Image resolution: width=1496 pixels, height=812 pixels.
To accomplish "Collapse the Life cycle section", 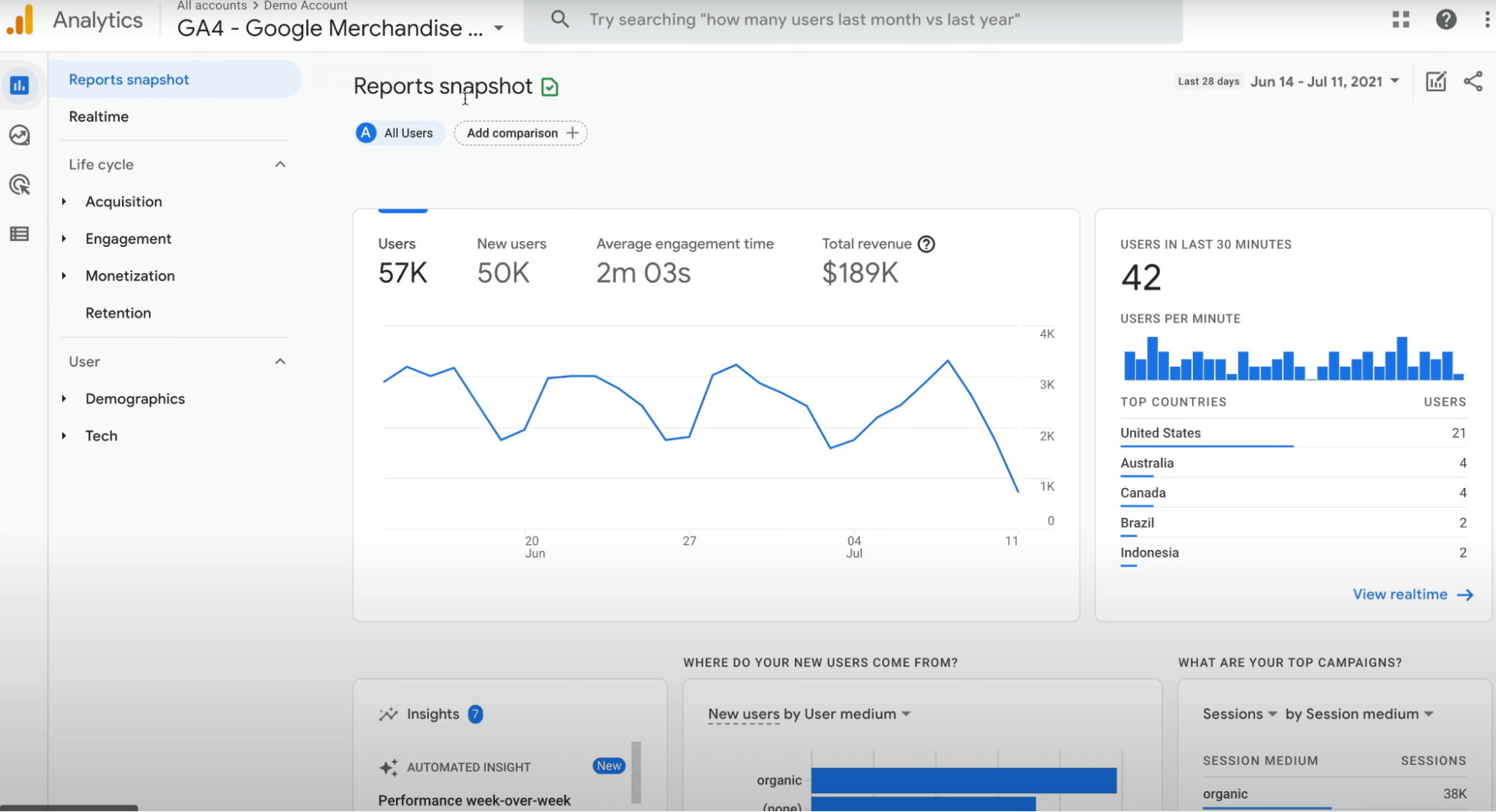I will coord(280,165).
